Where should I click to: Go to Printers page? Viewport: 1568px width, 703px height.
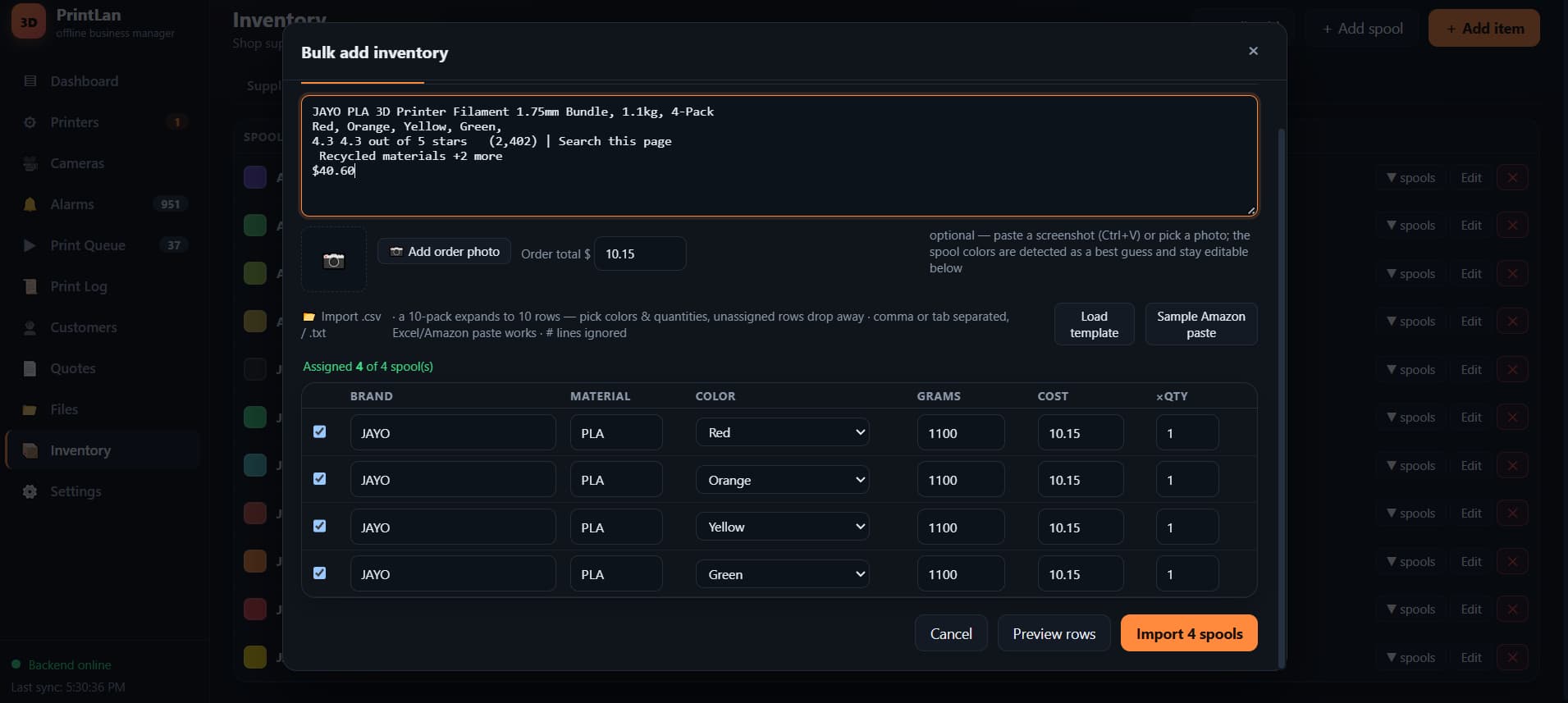(103, 122)
